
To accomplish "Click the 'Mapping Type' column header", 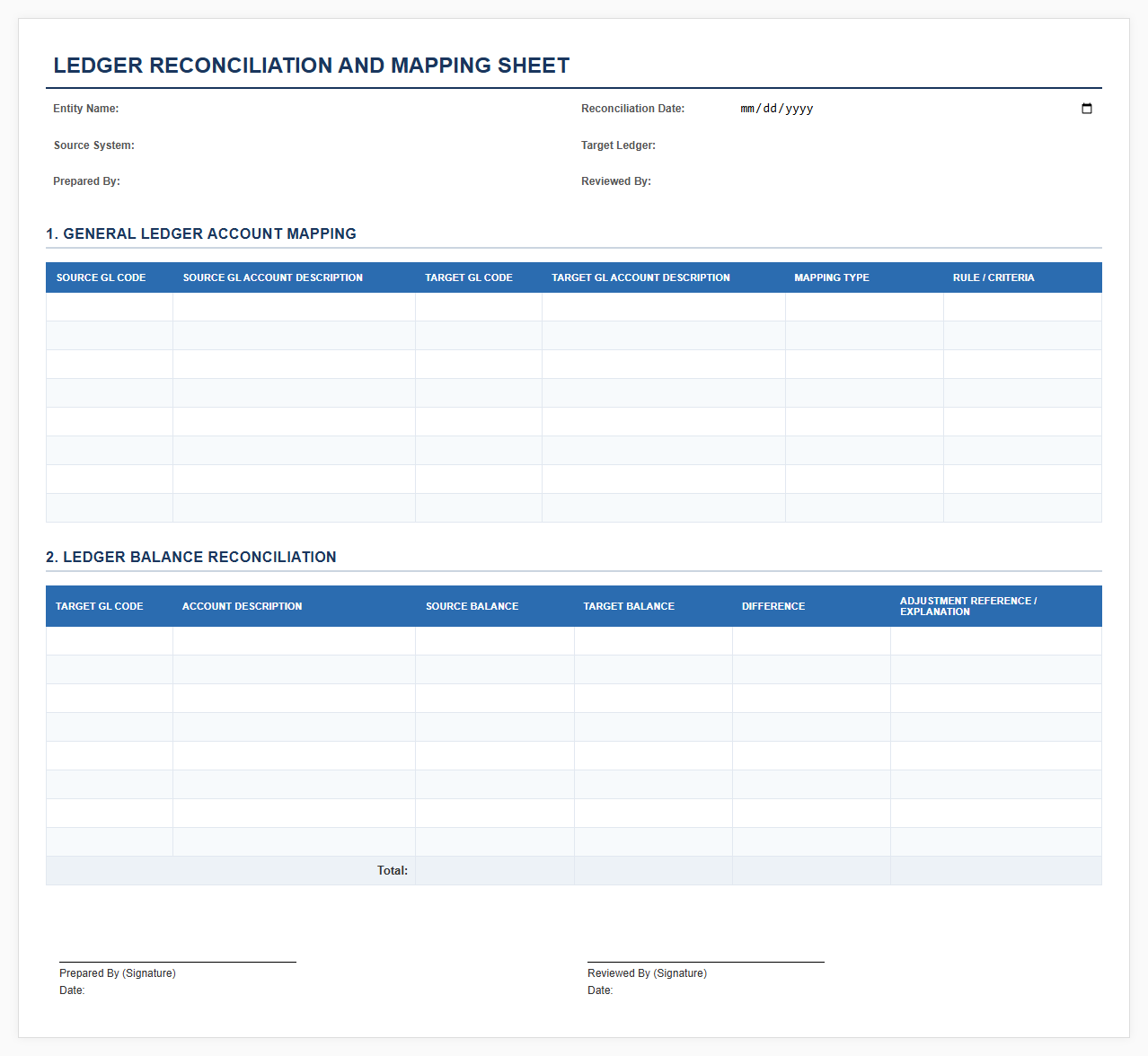I will tap(864, 277).
